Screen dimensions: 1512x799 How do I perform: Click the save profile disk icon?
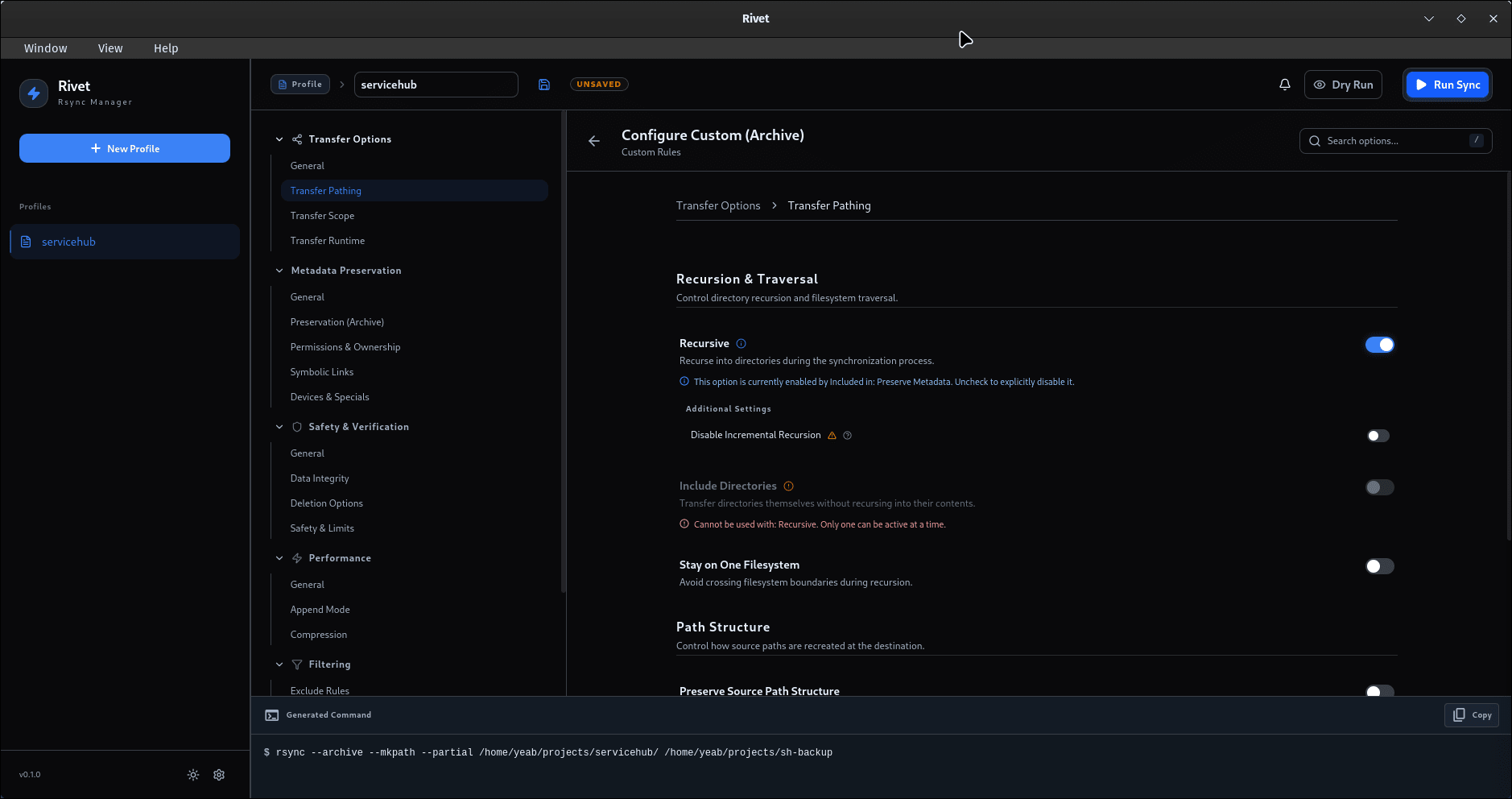[544, 85]
